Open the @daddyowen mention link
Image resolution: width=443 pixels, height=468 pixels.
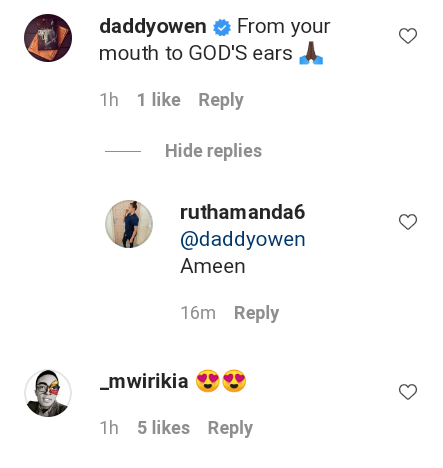tap(243, 239)
